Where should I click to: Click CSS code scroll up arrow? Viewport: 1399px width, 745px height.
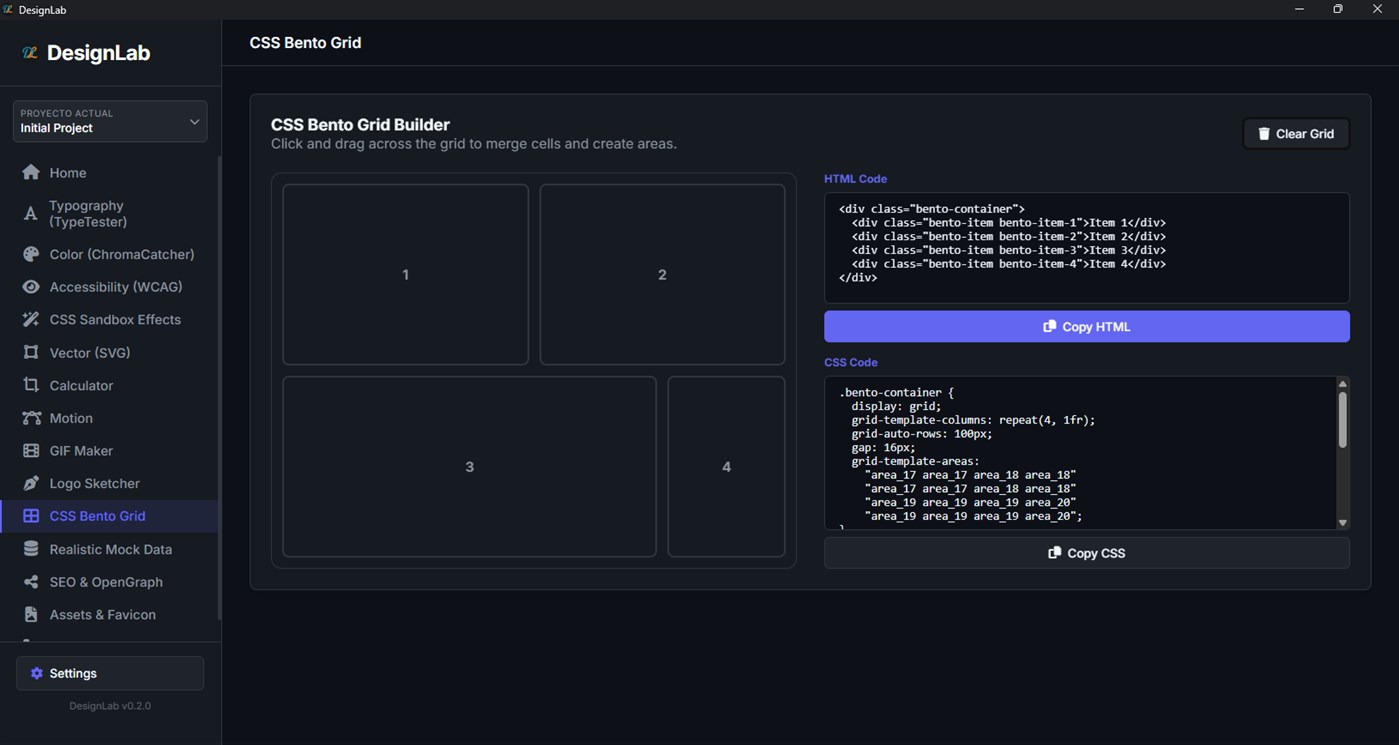[x=1342, y=384]
